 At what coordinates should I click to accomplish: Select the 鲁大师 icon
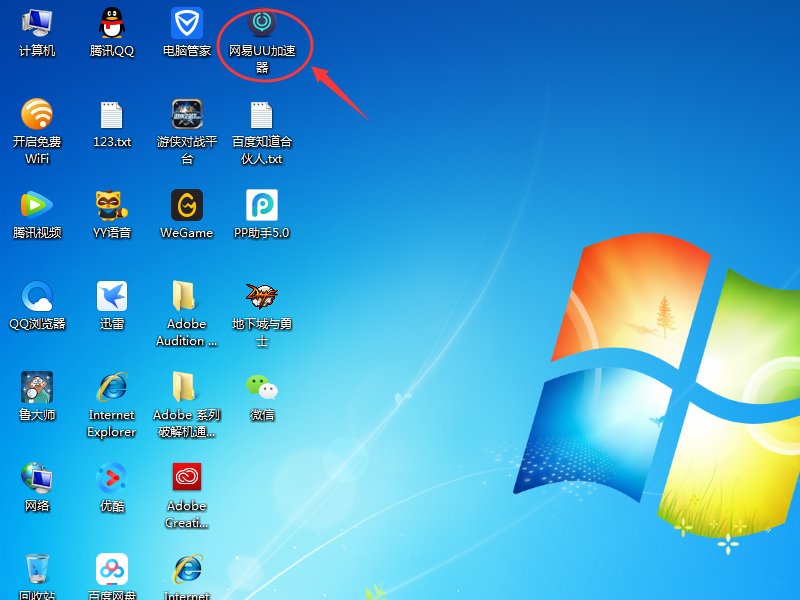pyautogui.click(x=37, y=388)
